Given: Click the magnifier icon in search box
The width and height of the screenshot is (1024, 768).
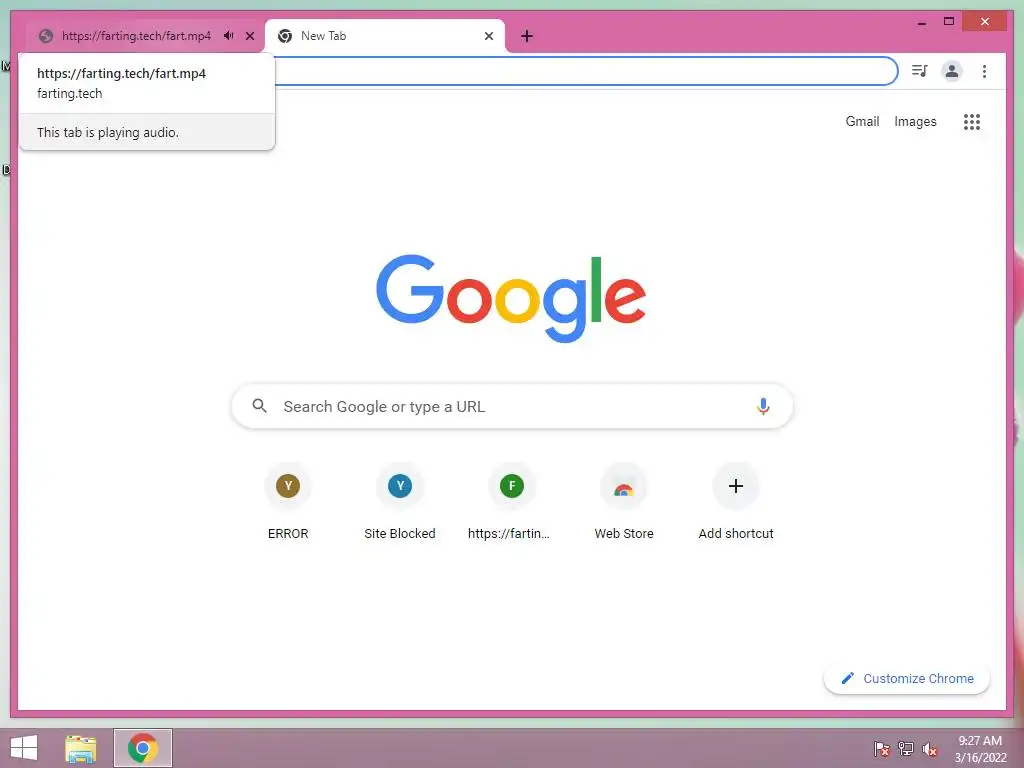Looking at the screenshot, I should click(259, 406).
